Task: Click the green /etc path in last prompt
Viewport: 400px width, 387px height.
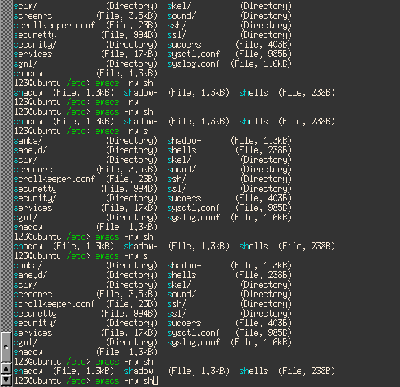Action: point(78,380)
